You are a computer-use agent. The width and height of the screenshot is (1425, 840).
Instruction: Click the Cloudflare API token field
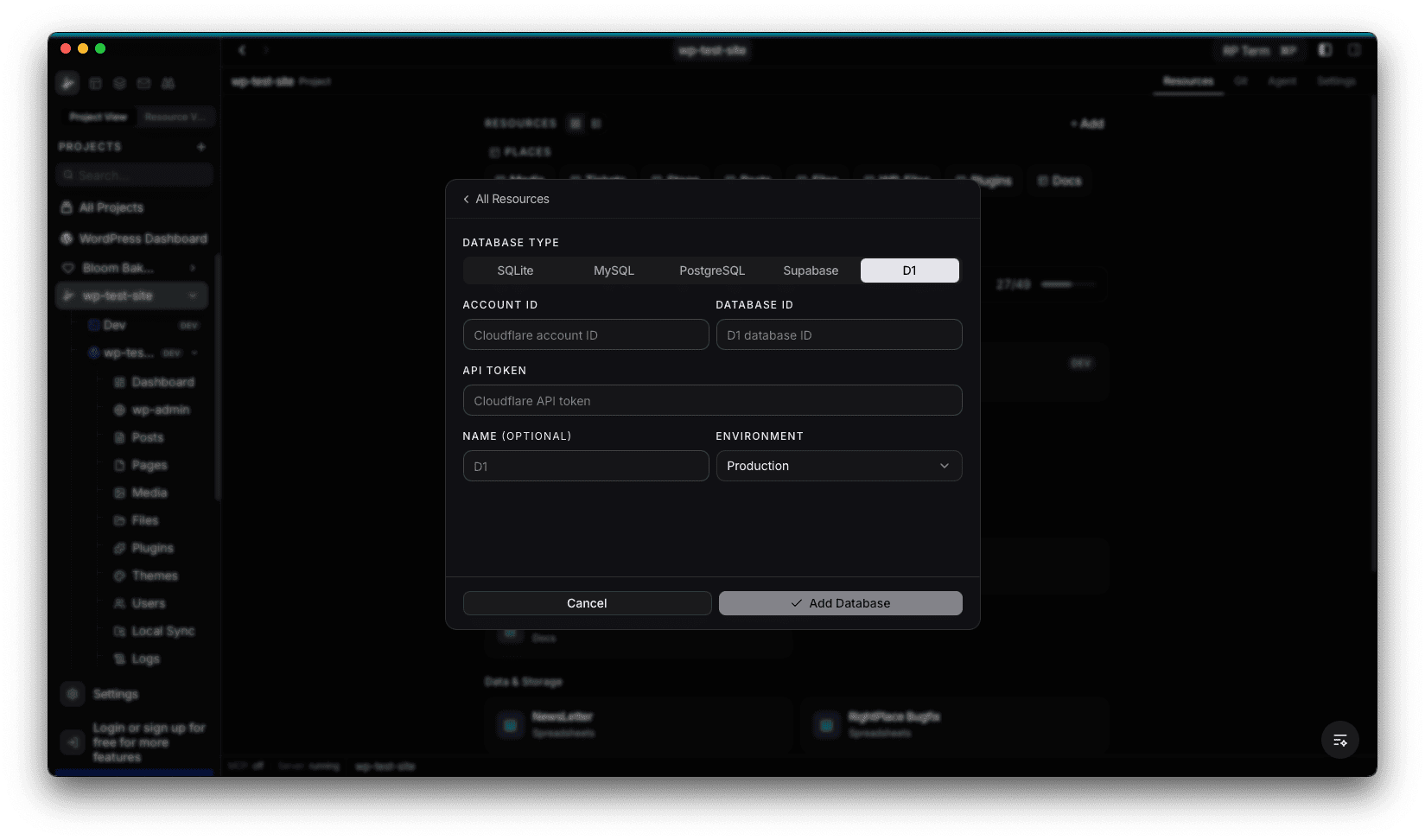click(712, 400)
